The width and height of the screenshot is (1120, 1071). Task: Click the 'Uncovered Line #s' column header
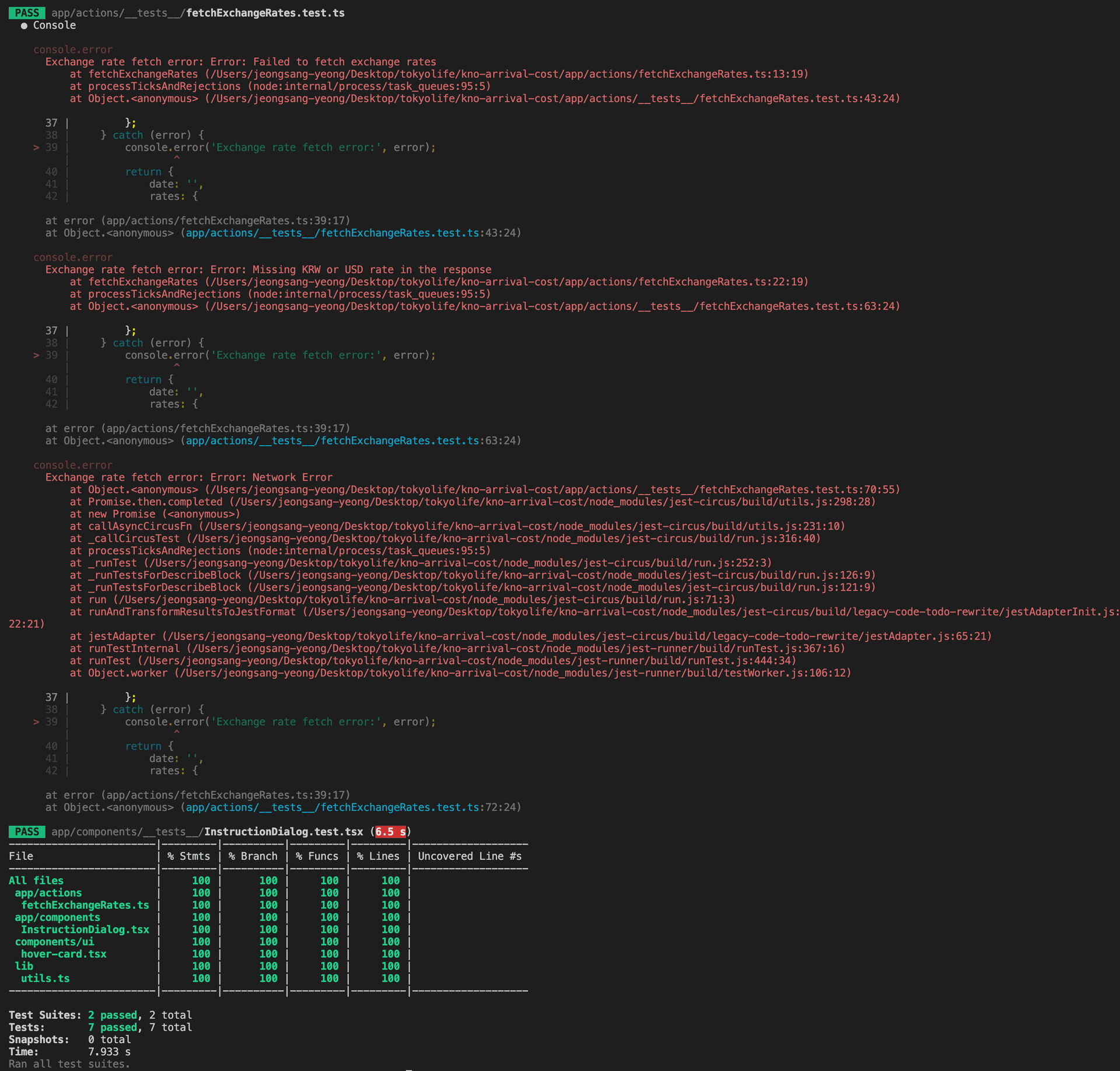469,856
